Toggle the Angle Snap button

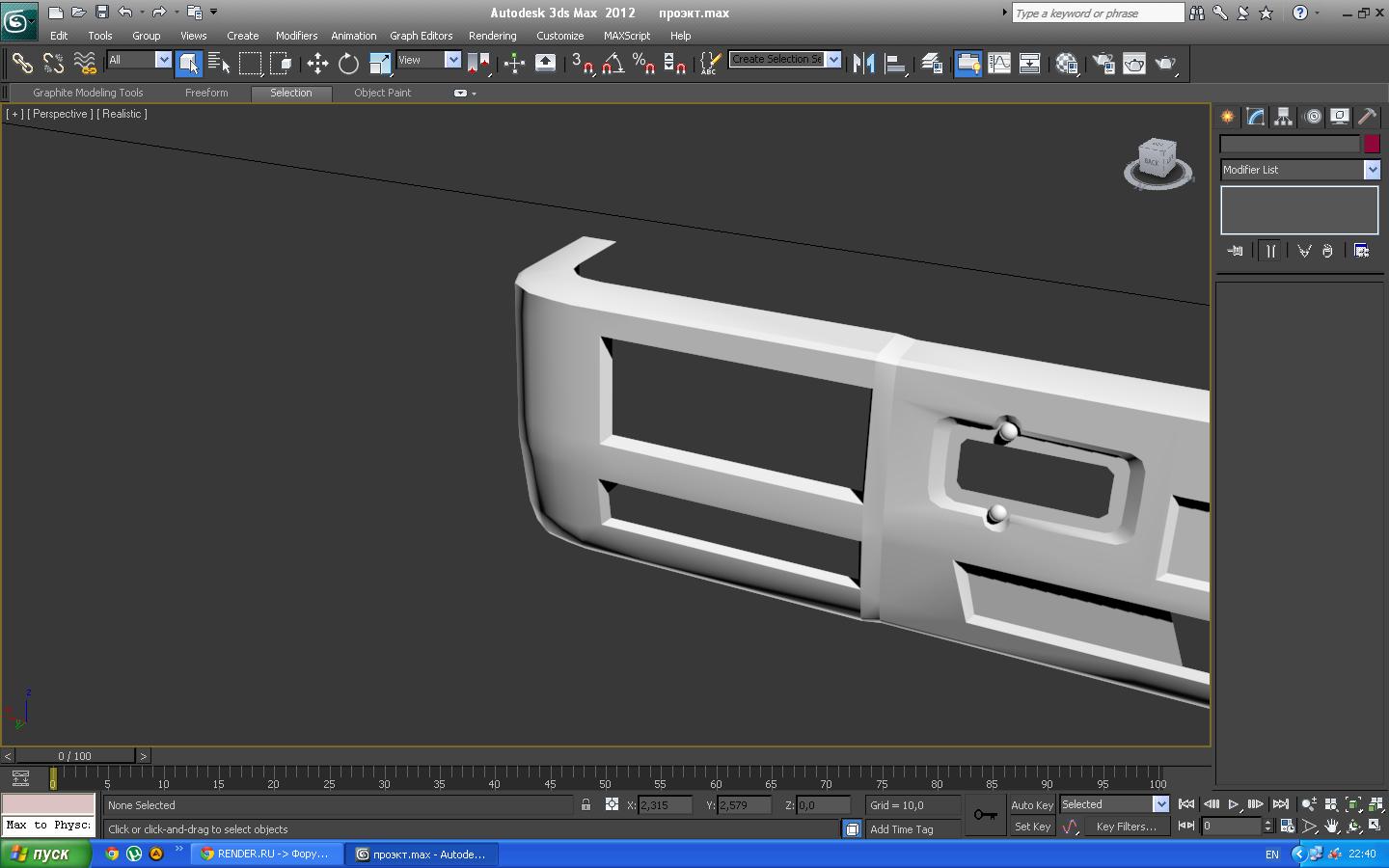point(613,64)
